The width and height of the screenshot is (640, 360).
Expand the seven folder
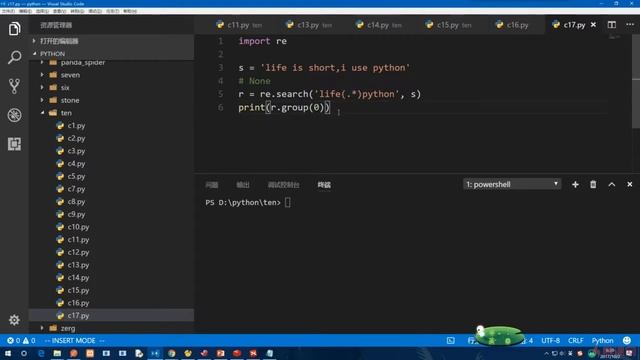[70, 75]
